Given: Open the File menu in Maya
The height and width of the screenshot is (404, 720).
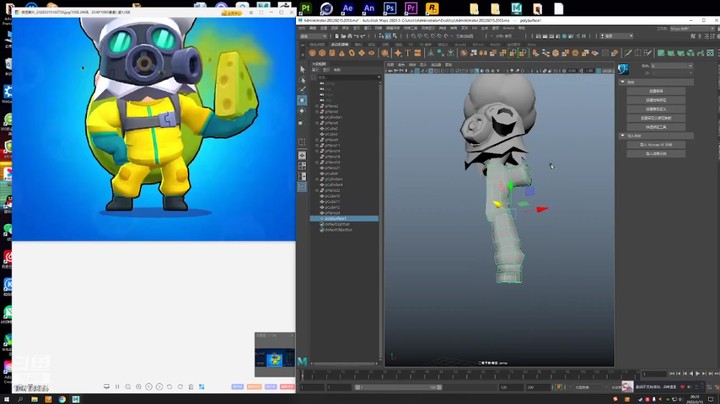Looking at the screenshot, I should pos(302,28).
